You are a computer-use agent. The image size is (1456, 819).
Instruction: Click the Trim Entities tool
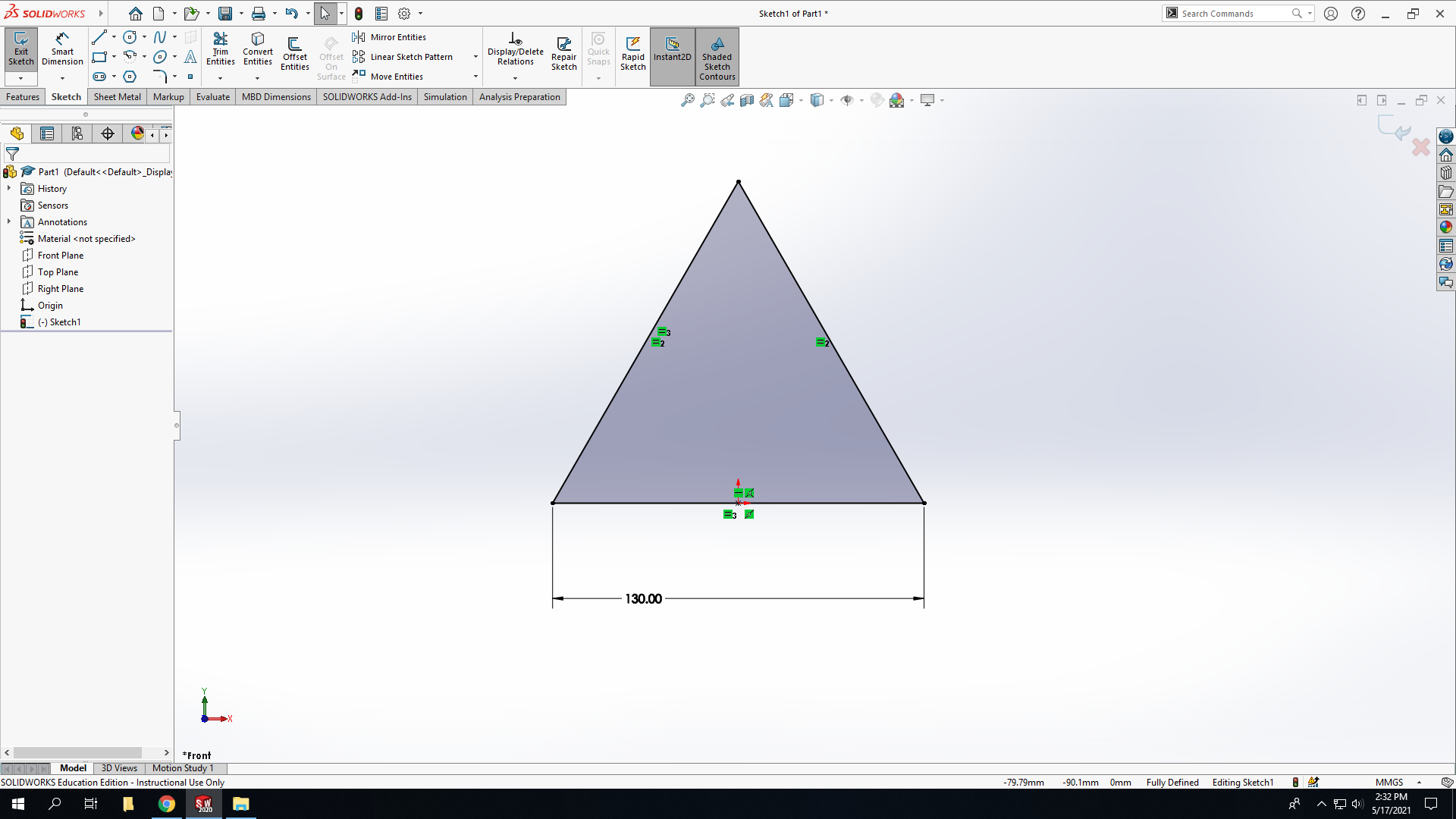pos(221,49)
